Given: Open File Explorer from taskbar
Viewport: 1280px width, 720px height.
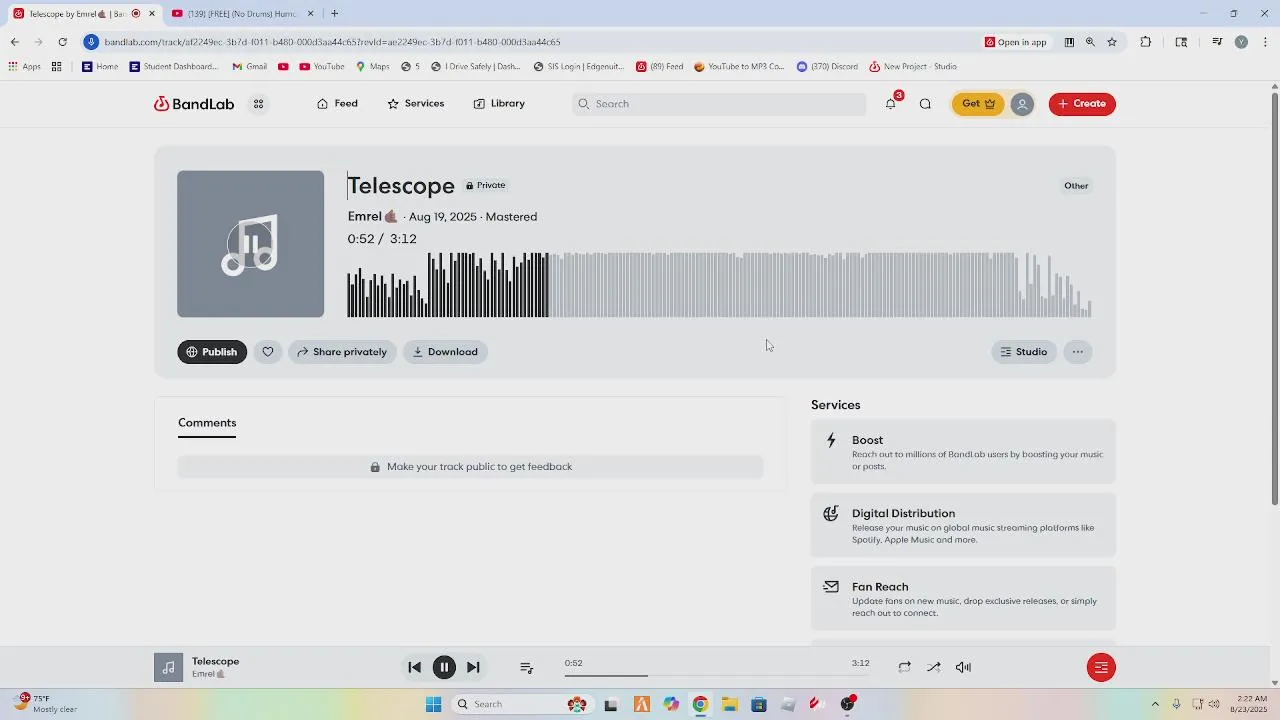Looking at the screenshot, I should point(730,704).
